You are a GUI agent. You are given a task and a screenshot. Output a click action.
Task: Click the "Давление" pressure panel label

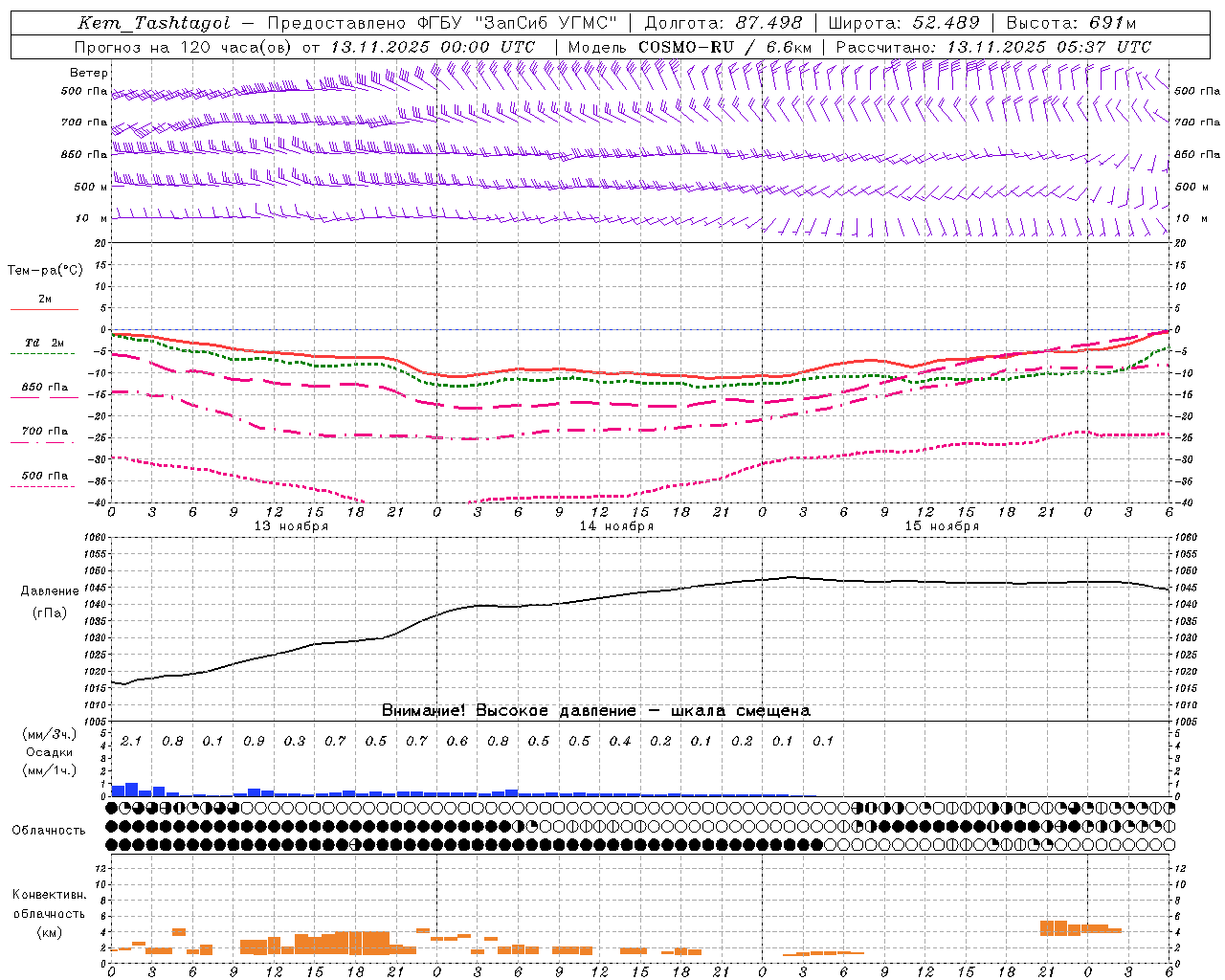[x=50, y=591]
